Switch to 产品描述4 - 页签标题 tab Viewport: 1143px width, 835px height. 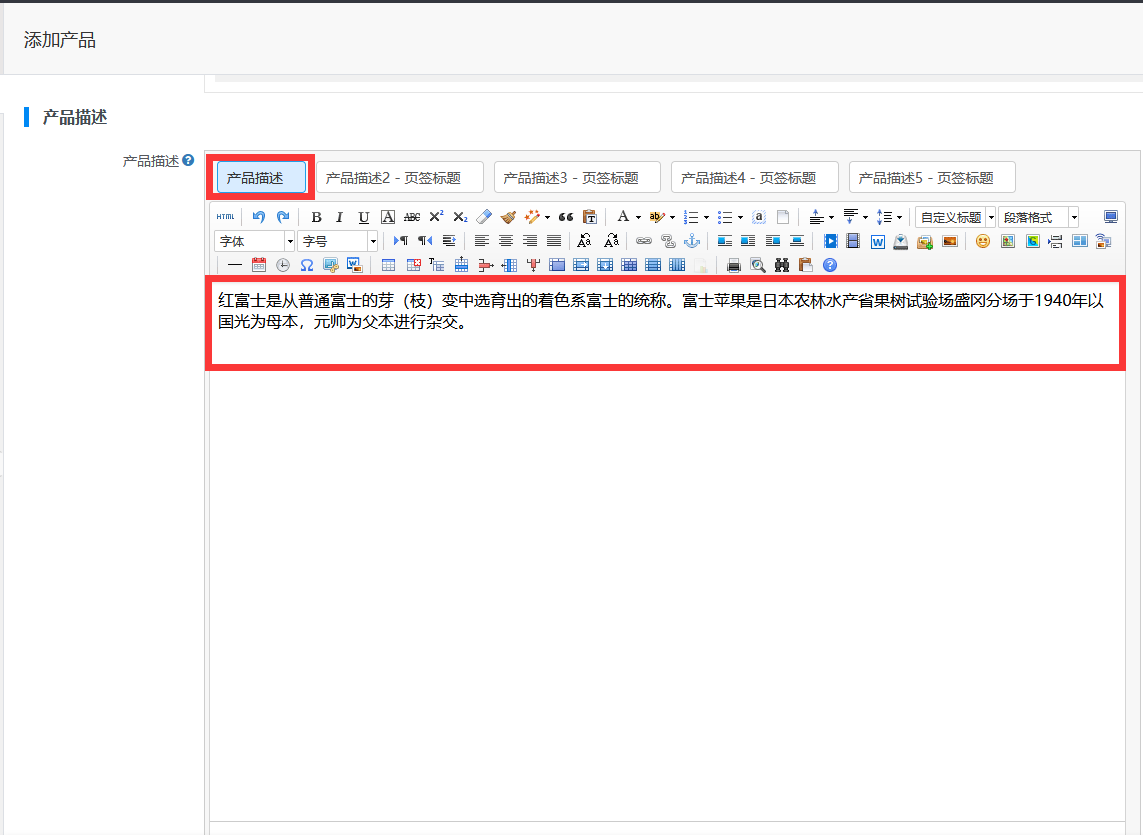(754, 178)
